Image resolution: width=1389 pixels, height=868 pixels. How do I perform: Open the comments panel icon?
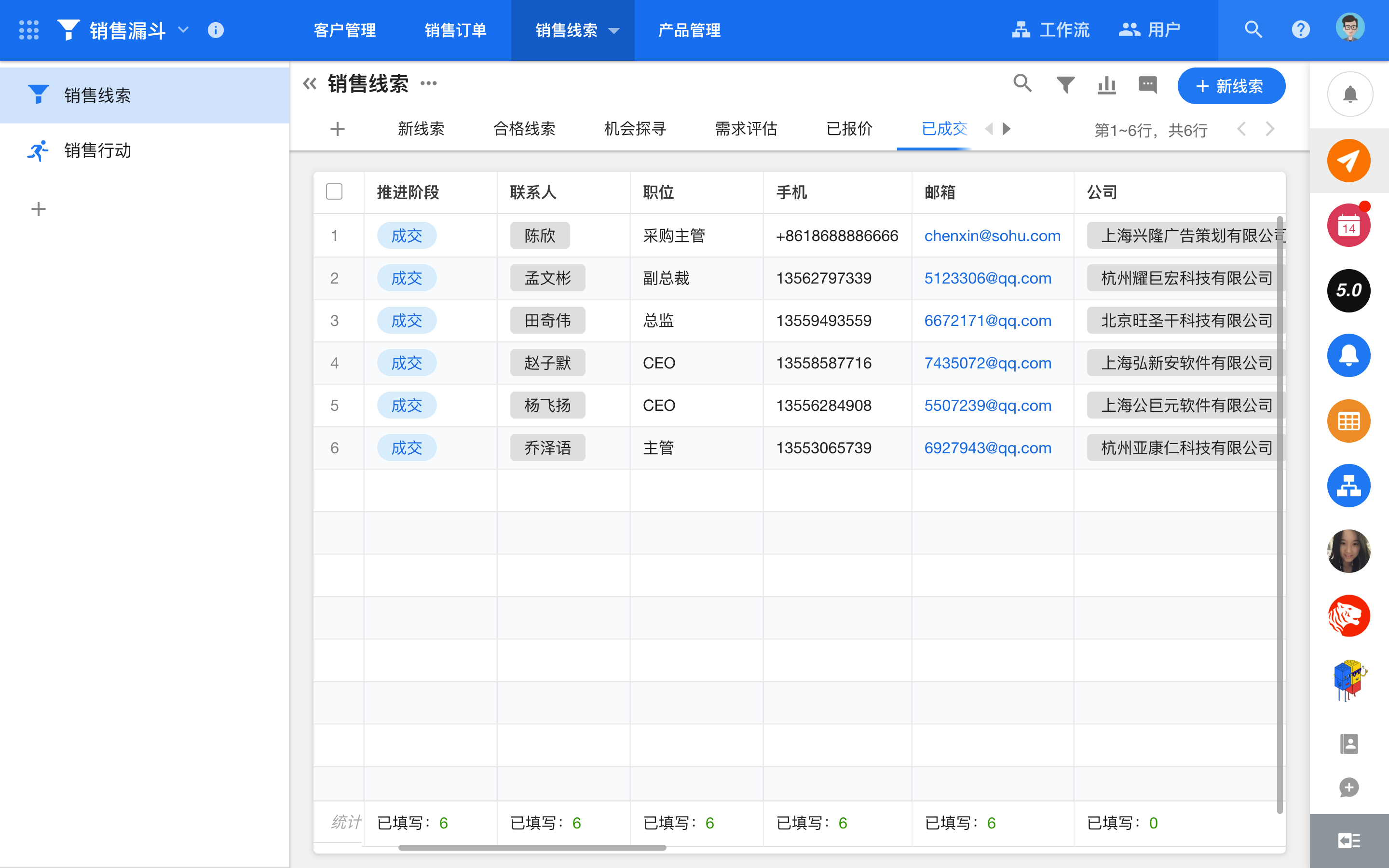[1148, 85]
